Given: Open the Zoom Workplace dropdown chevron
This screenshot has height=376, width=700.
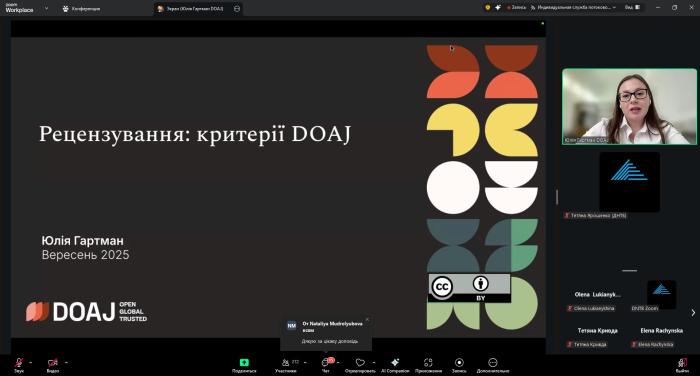Looking at the screenshot, I should click(46, 8).
